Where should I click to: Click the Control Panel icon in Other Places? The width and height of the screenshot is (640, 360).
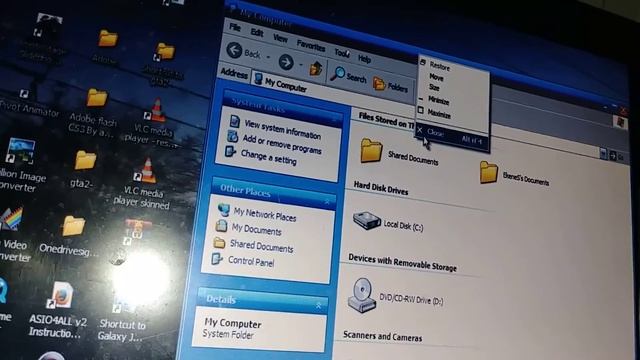216,258
